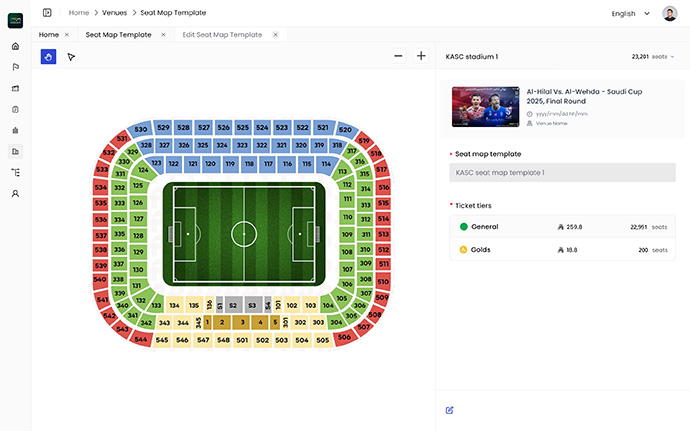Select the General ticket tier row

[562, 227]
